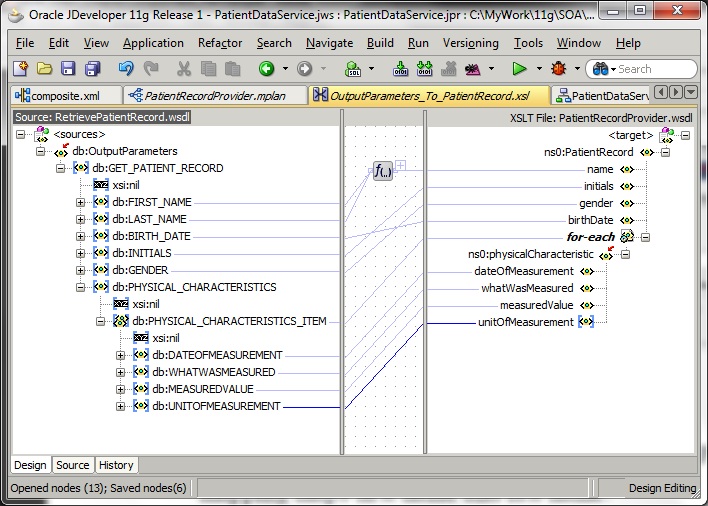Open dropdown arrow next to SQL icon
The width and height of the screenshot is (708, 506).
point(372,69)
